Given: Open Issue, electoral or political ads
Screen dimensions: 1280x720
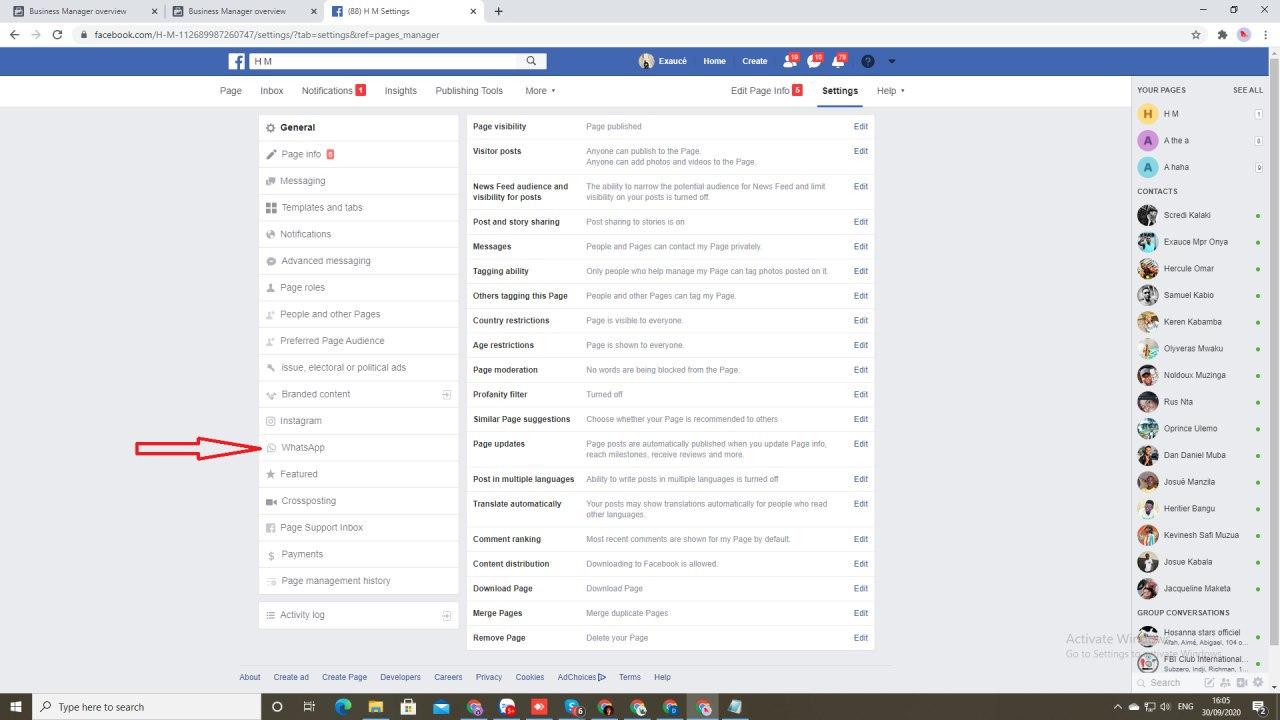Looking at the screenshot, I should [x=359, y=368].
